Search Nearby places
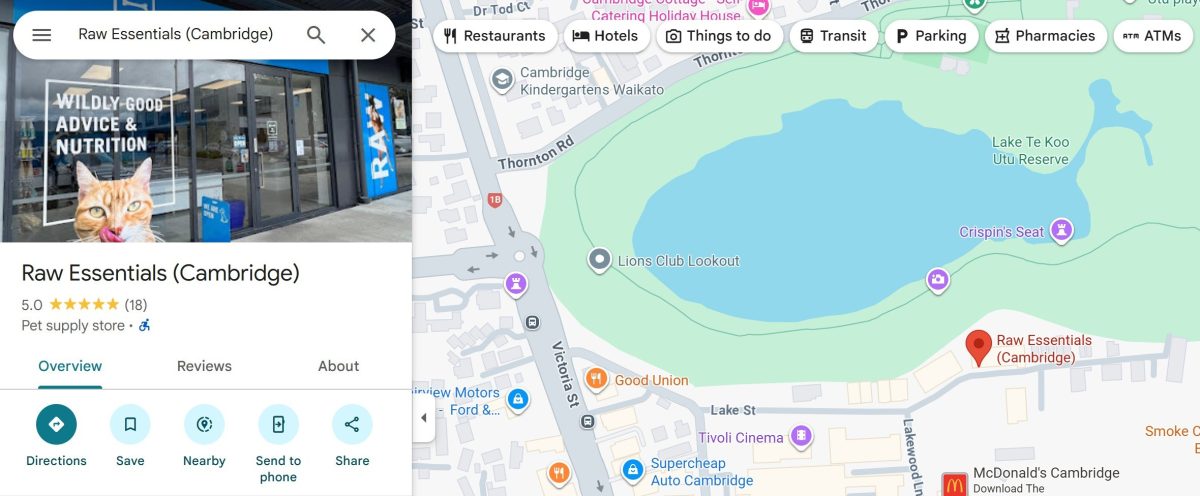Viewport: 1200px width, 496px height. point(204,436)
